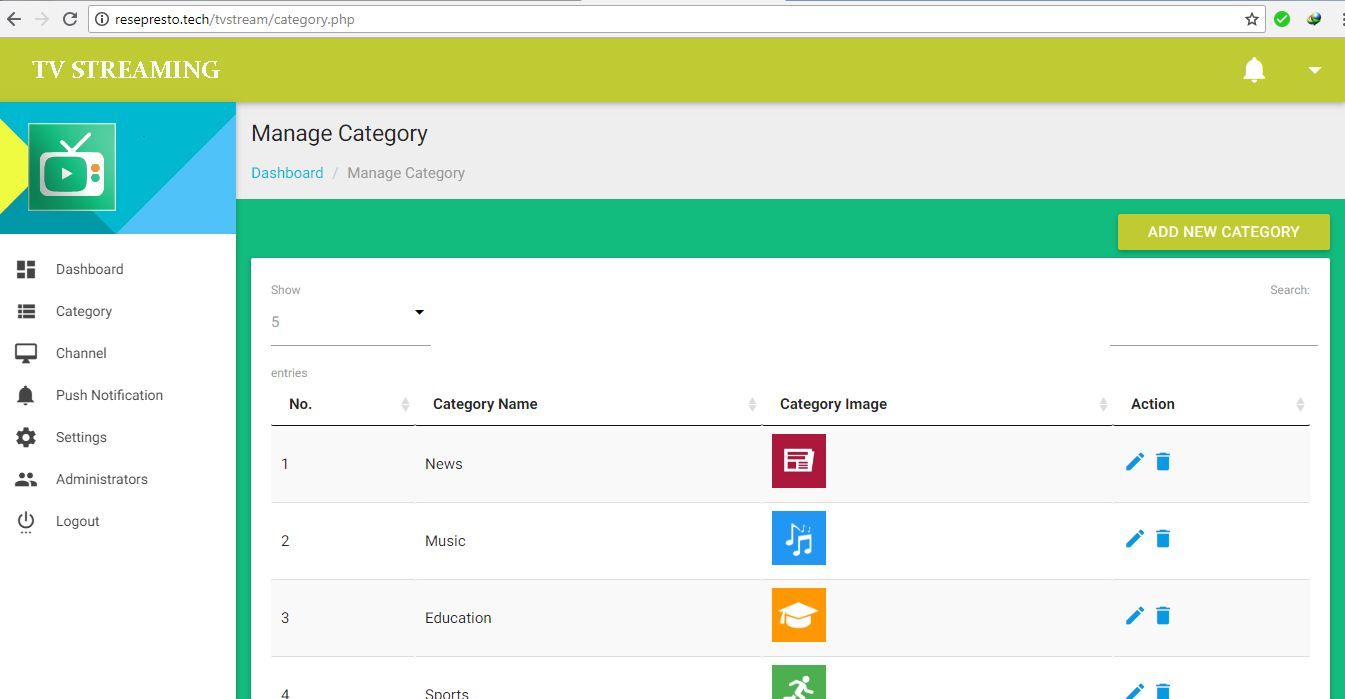1345x699 pixels.
Task: Sort by the Action column
Action: coord(1211,404)
